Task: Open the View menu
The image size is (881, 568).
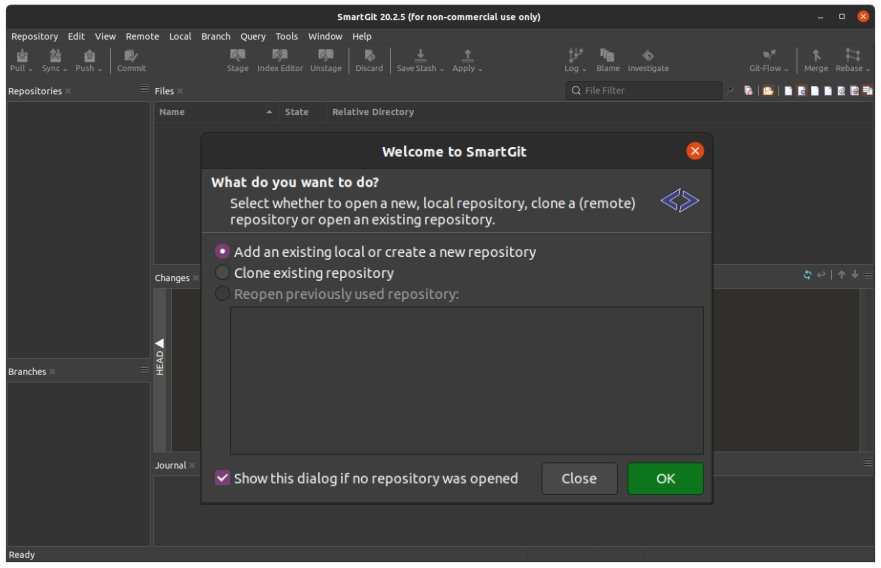Action: coord(105,37)
